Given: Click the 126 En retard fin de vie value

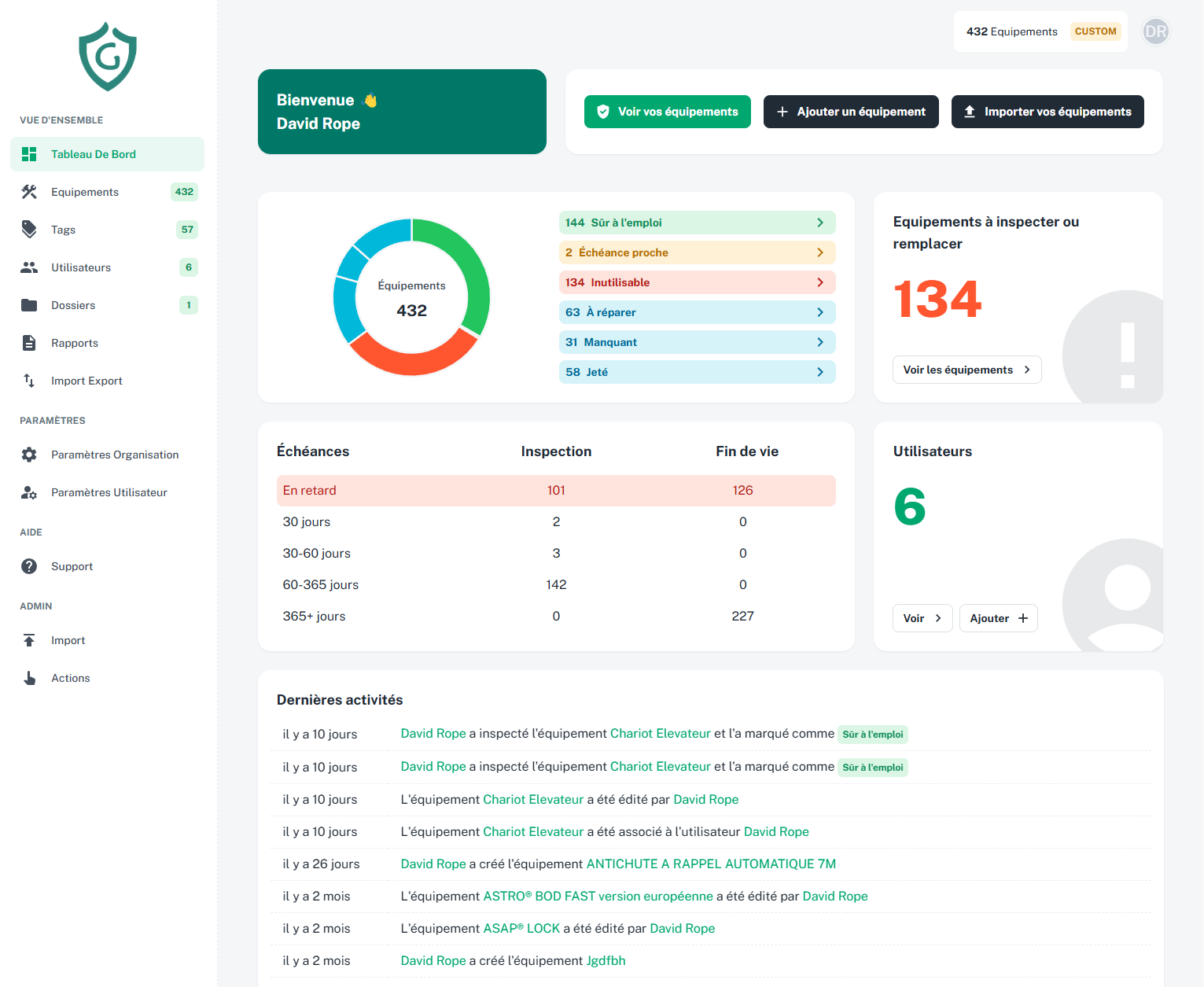Looking at the screenshot, I should tap(743, 490).
